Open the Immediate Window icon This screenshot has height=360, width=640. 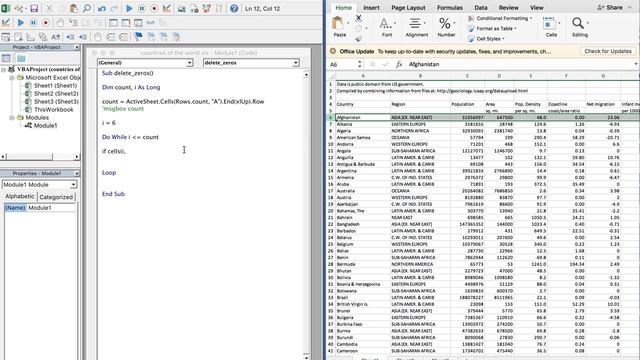[x=126, y=23]
